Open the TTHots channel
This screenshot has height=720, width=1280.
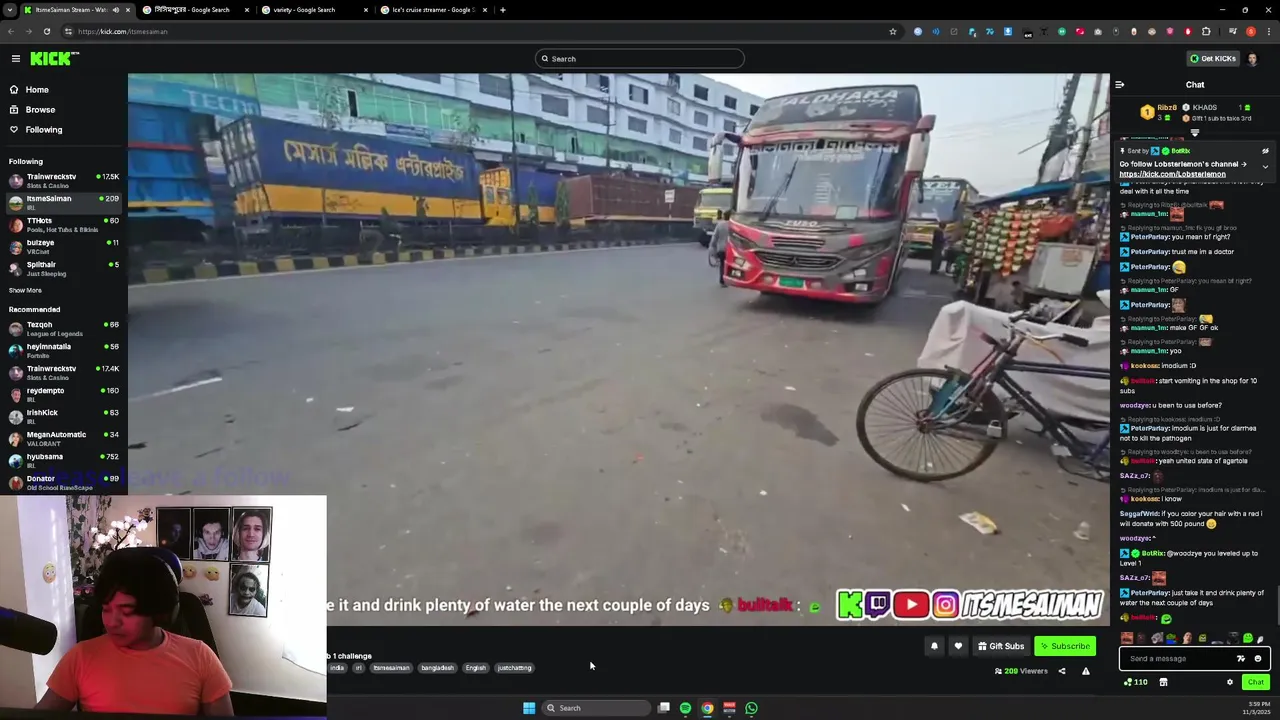tap(64, 225)
